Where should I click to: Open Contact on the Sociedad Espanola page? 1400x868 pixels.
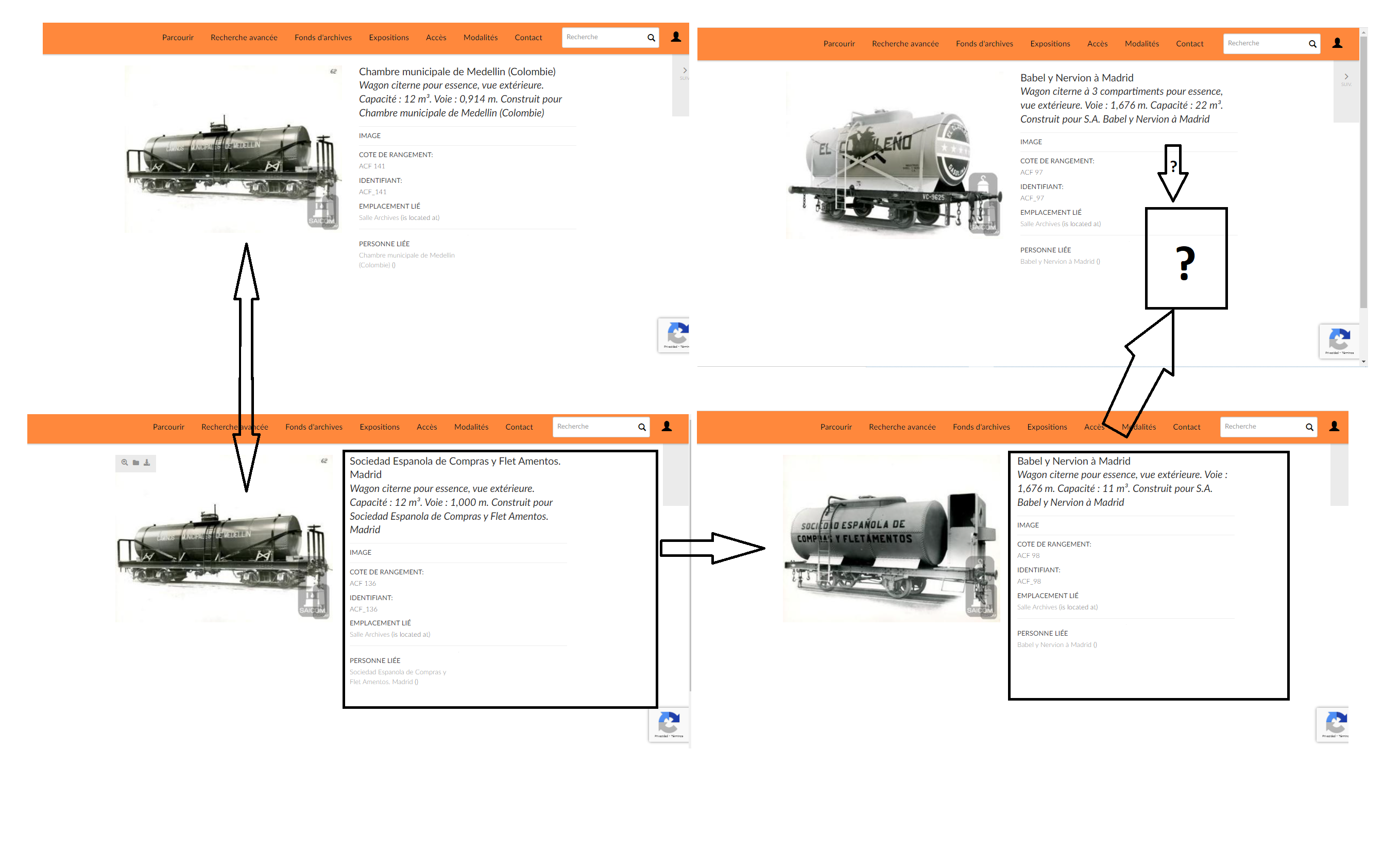point(519,428)
